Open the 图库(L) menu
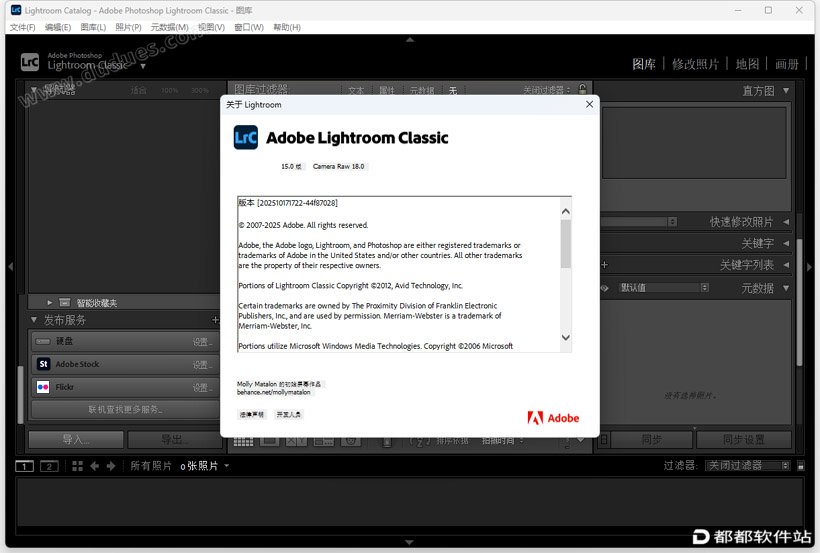This screenshot has width=820, height=553. tap(93, 27)
